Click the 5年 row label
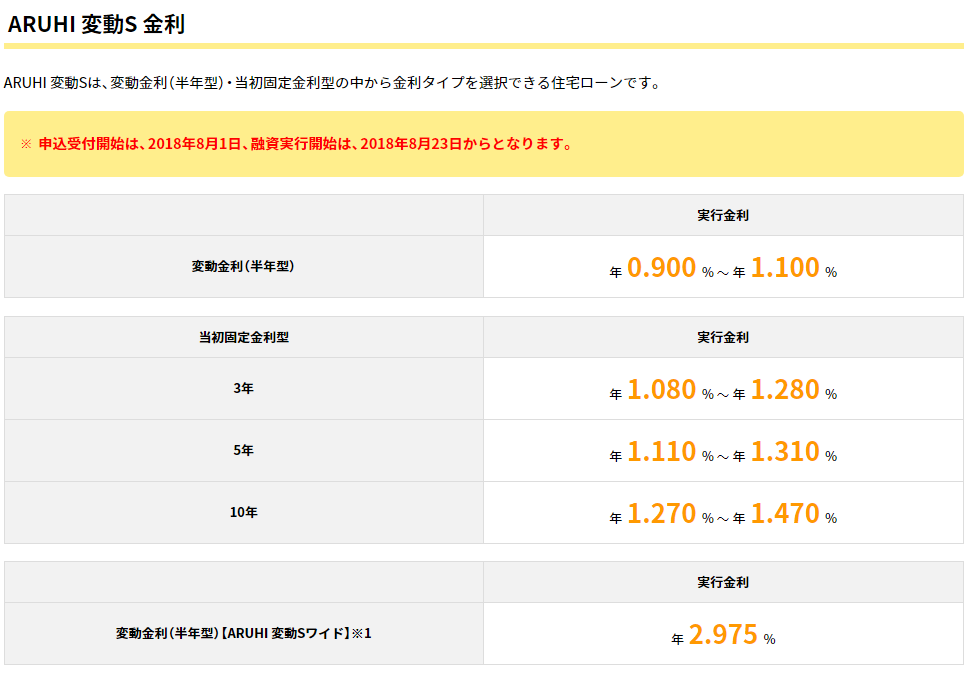This screenshot has height=673, width=972. point(244,450)
